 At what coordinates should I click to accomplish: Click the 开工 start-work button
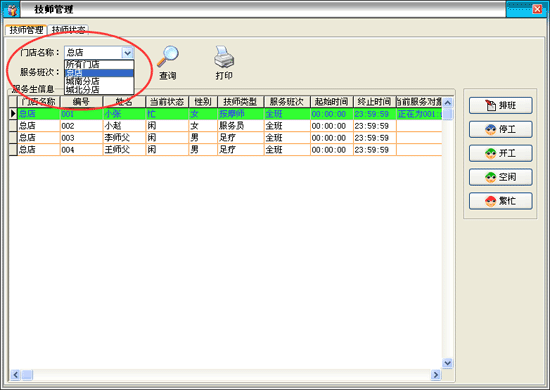coord(501,153)
